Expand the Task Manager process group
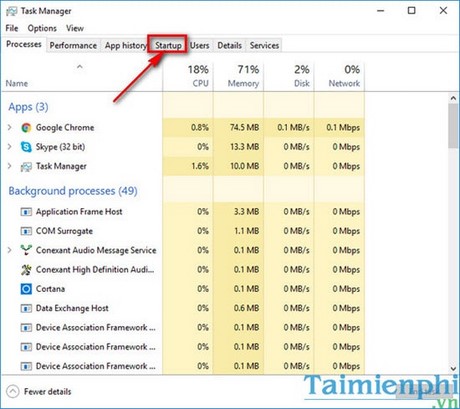The height and width of the screenshot is (409, 460). pos(10,166)
